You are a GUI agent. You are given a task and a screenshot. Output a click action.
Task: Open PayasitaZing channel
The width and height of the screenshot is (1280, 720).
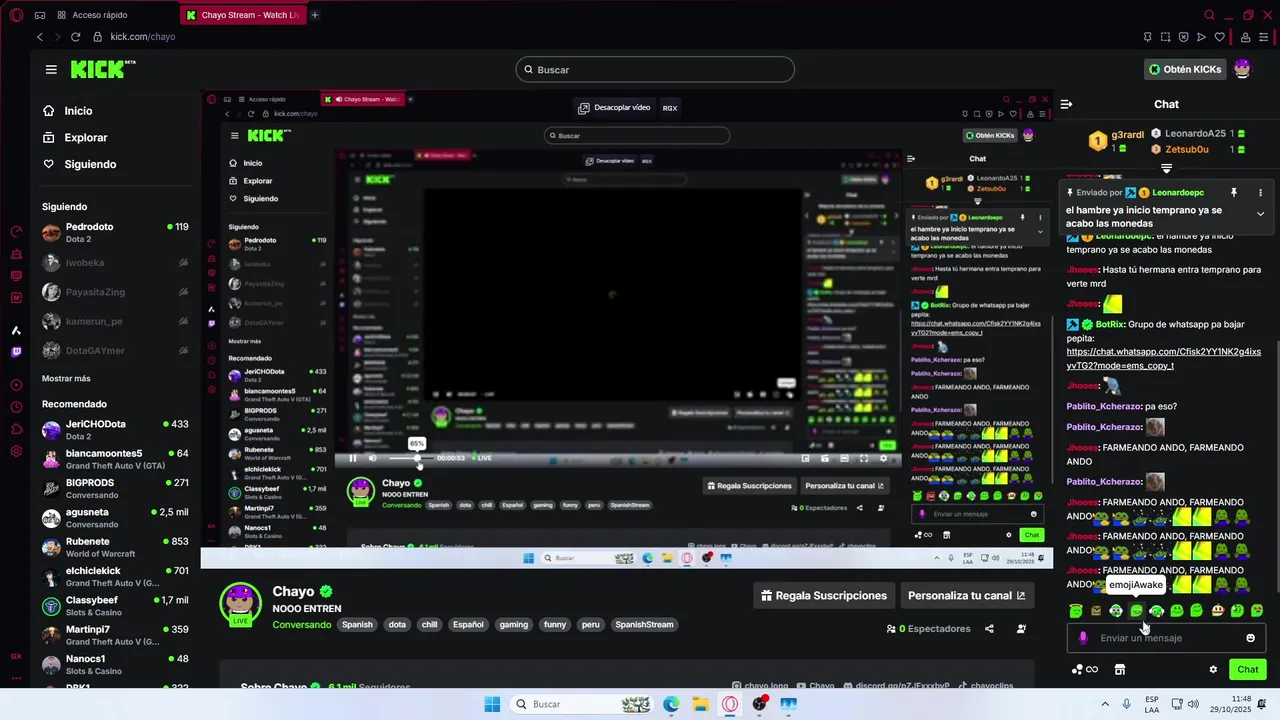click(x=115, y=292)
